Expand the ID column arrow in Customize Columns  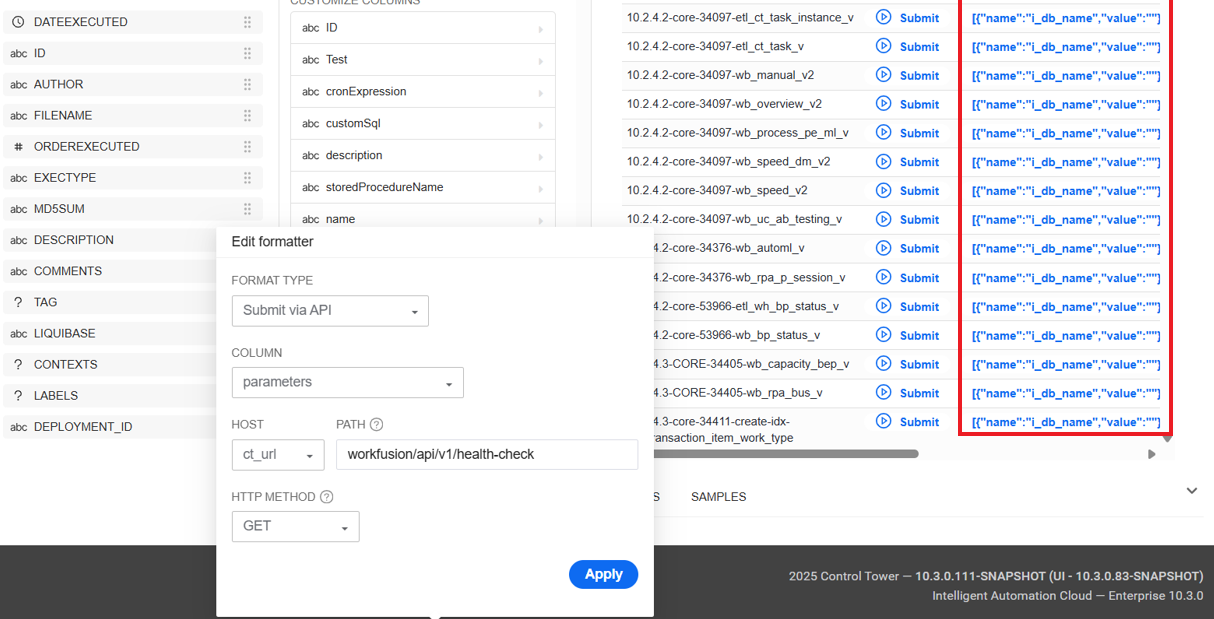[x=540, y=29]
